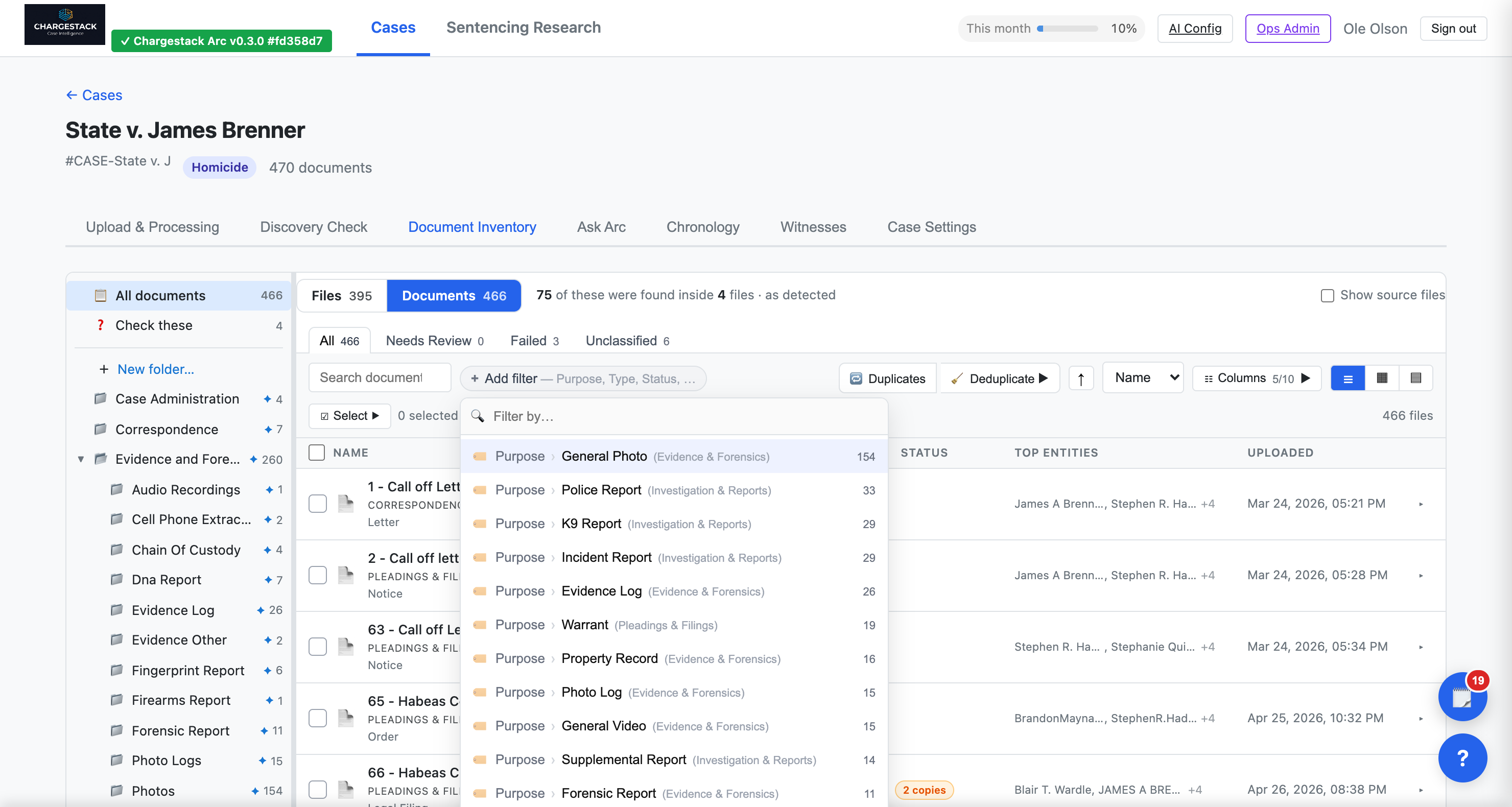Open the Columns 5/10 chooser
1512x807 pixels.
[x=1257, y=378]
